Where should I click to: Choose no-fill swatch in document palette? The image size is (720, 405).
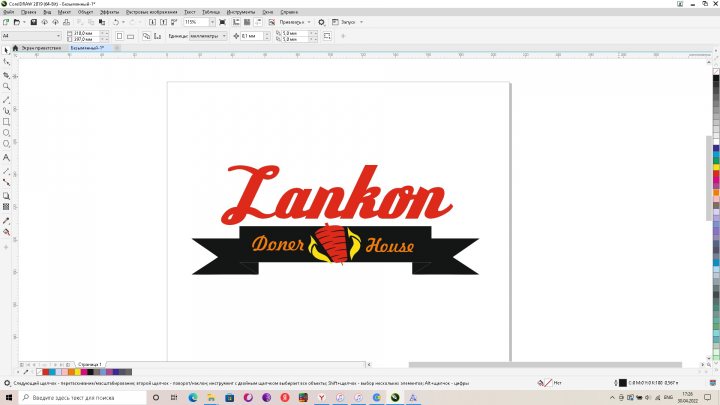[39, 372]
